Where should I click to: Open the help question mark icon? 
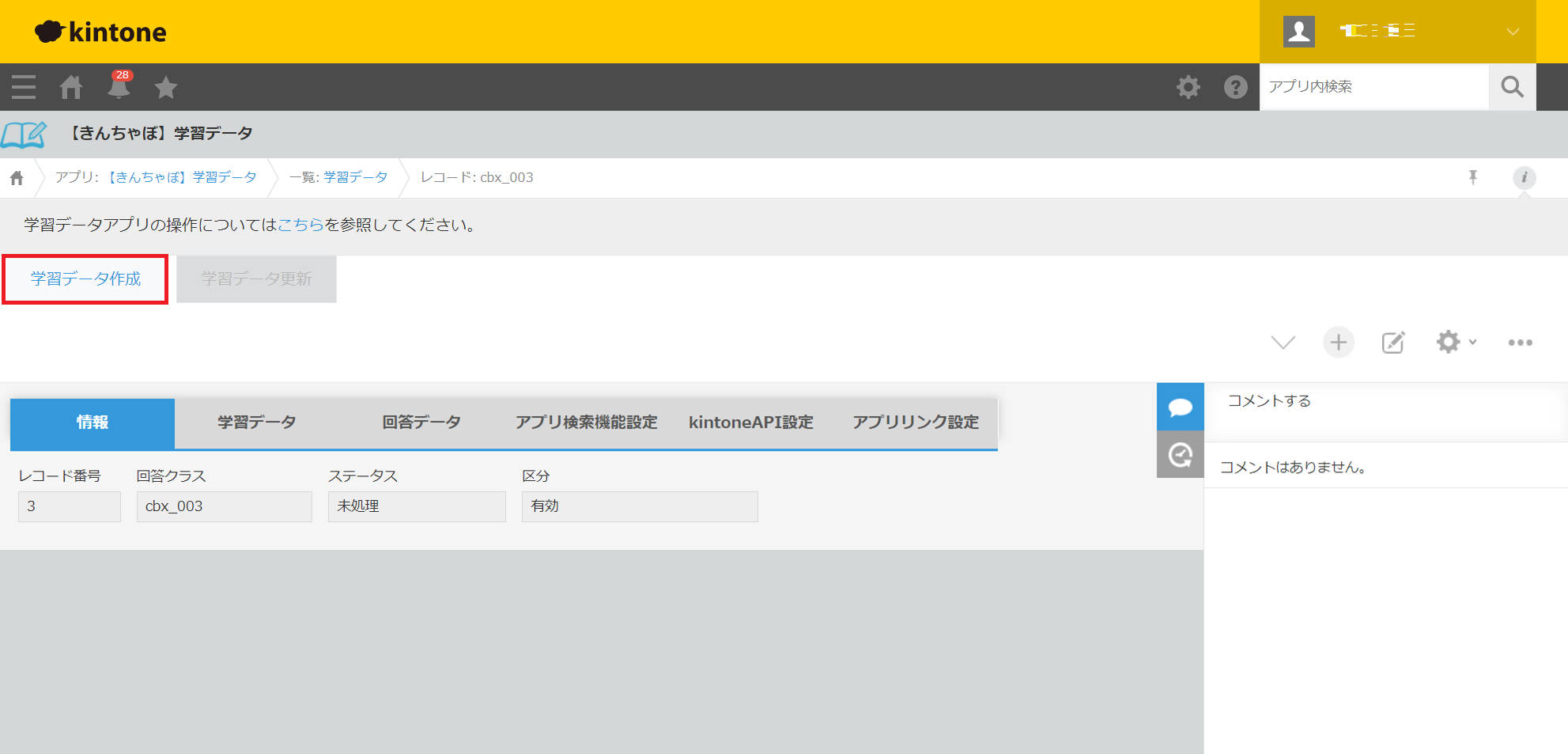tap(1235, 87)
